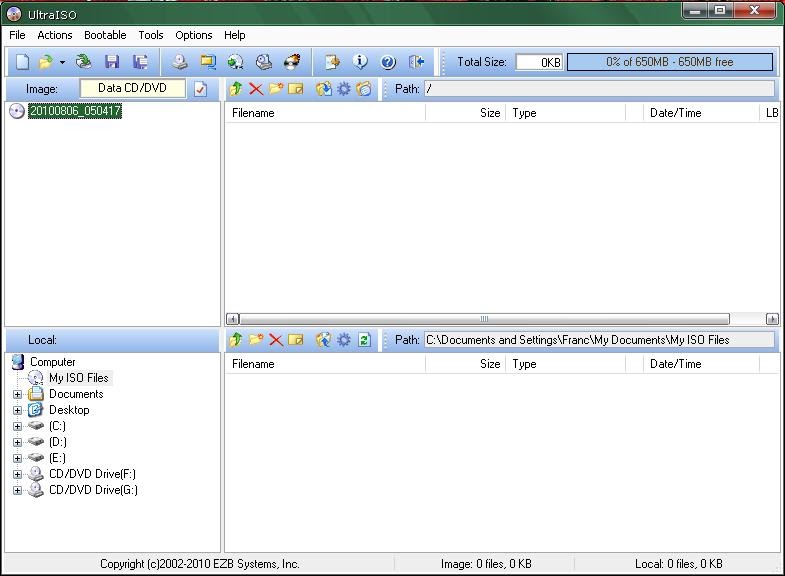Select the 20100806_050417 image root node
785x576 pixels.
click(75, 111)
